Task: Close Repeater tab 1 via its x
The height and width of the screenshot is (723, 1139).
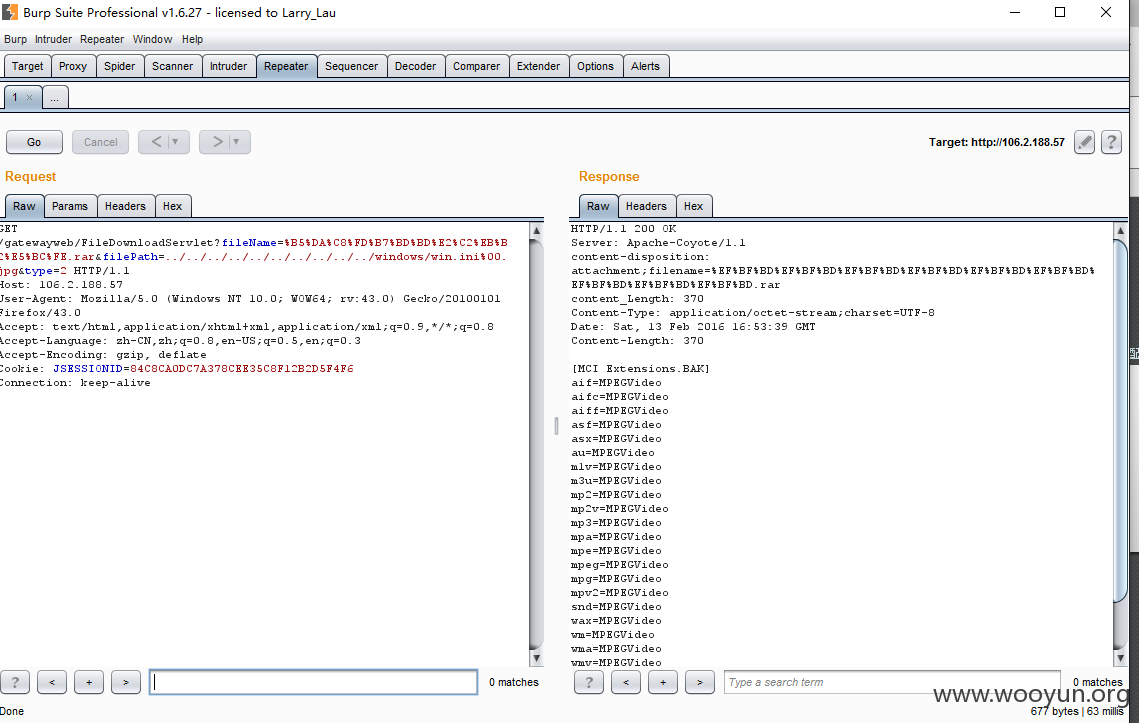Action: click(29, 97)
